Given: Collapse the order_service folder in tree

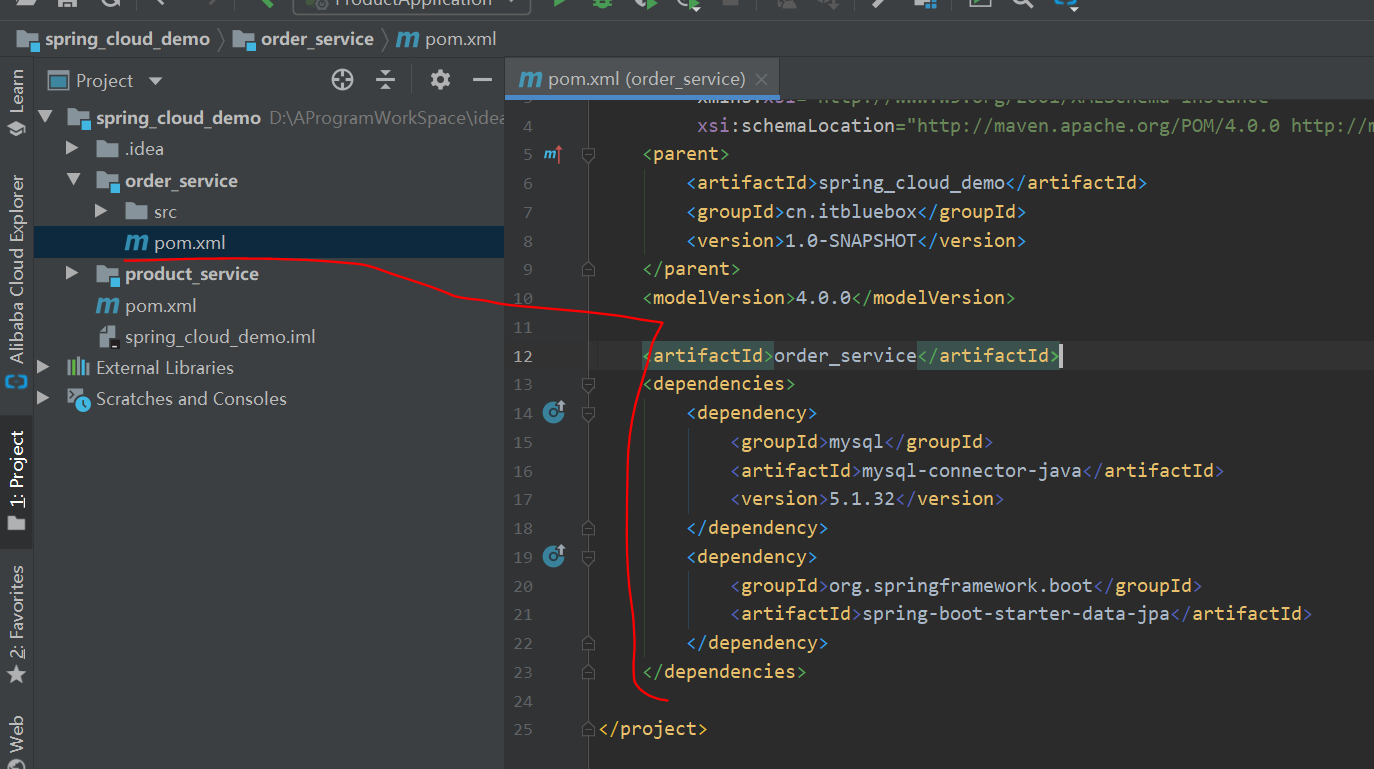Looking at the screenshot, I should tap(72, 181).
